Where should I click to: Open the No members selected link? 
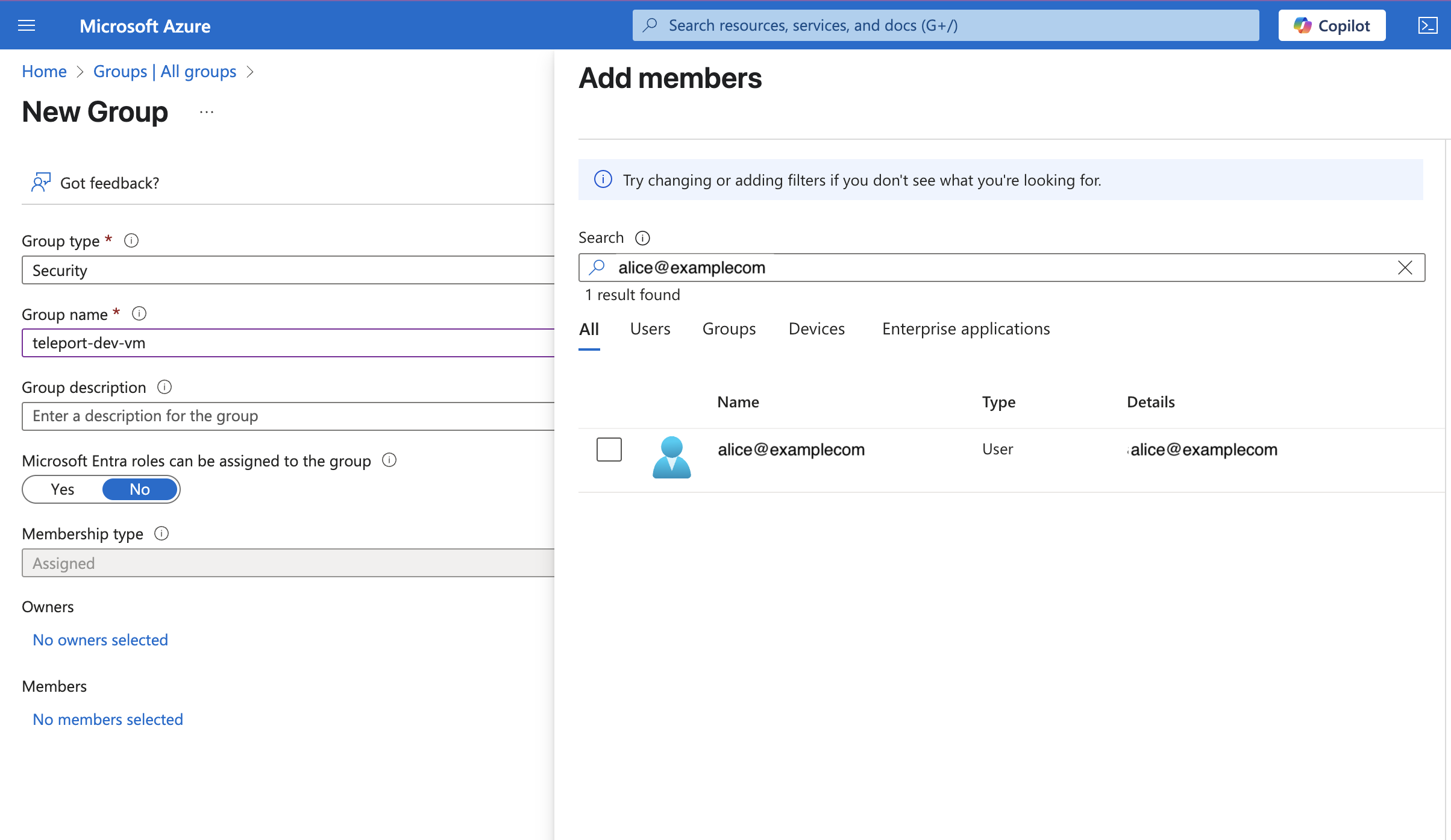[107, 719]
